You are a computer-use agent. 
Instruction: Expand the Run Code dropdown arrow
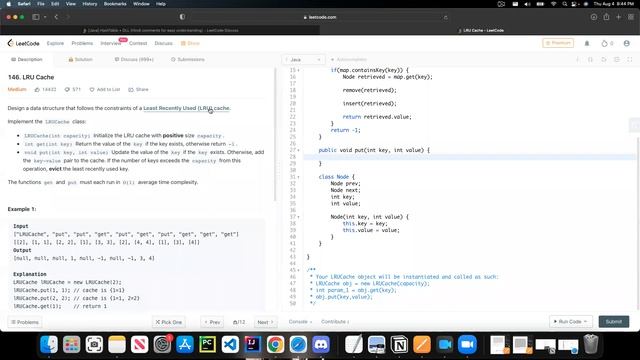(x=586, y=322)
